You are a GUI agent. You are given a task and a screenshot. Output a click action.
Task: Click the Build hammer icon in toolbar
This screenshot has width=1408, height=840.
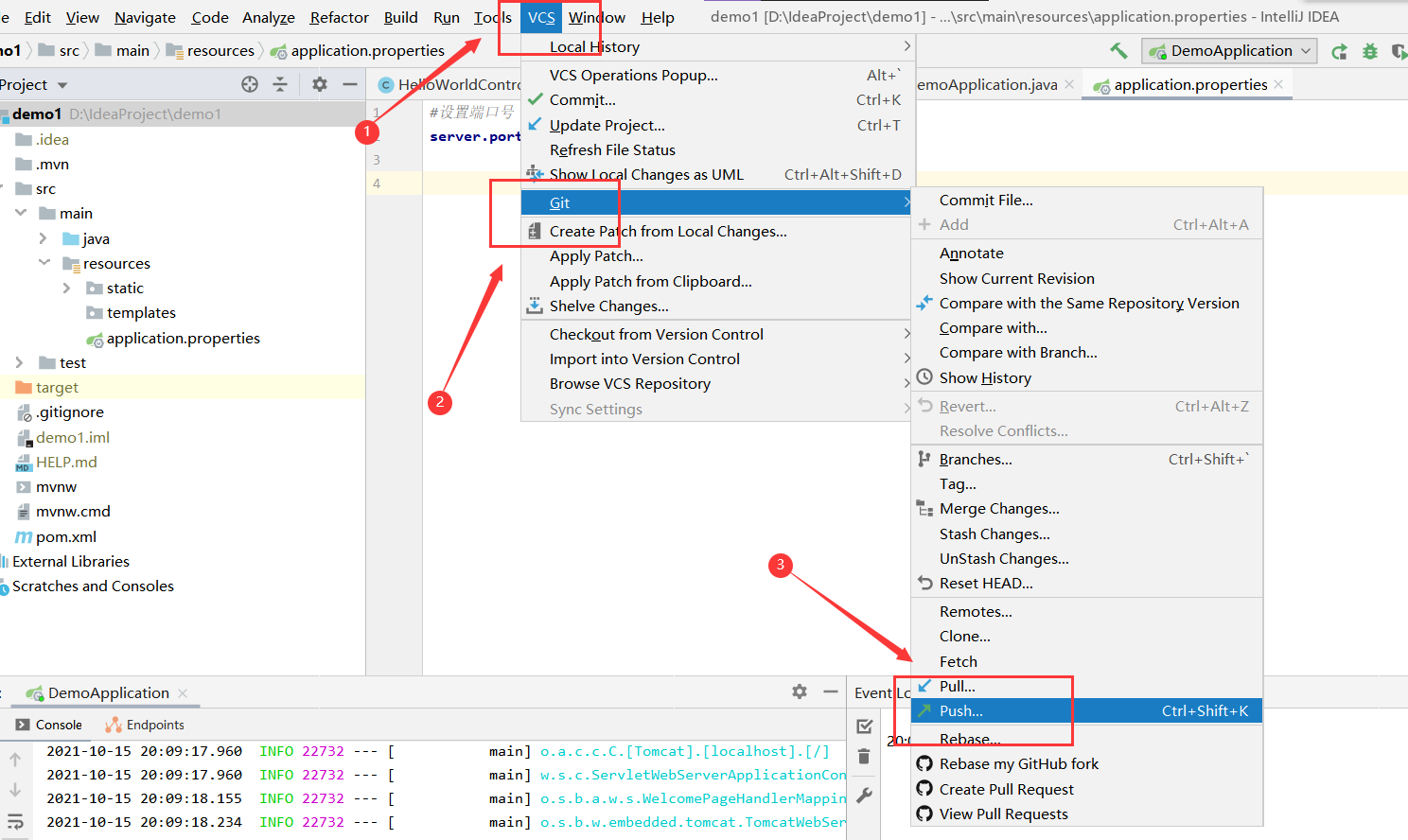[x=1118, y=51]
